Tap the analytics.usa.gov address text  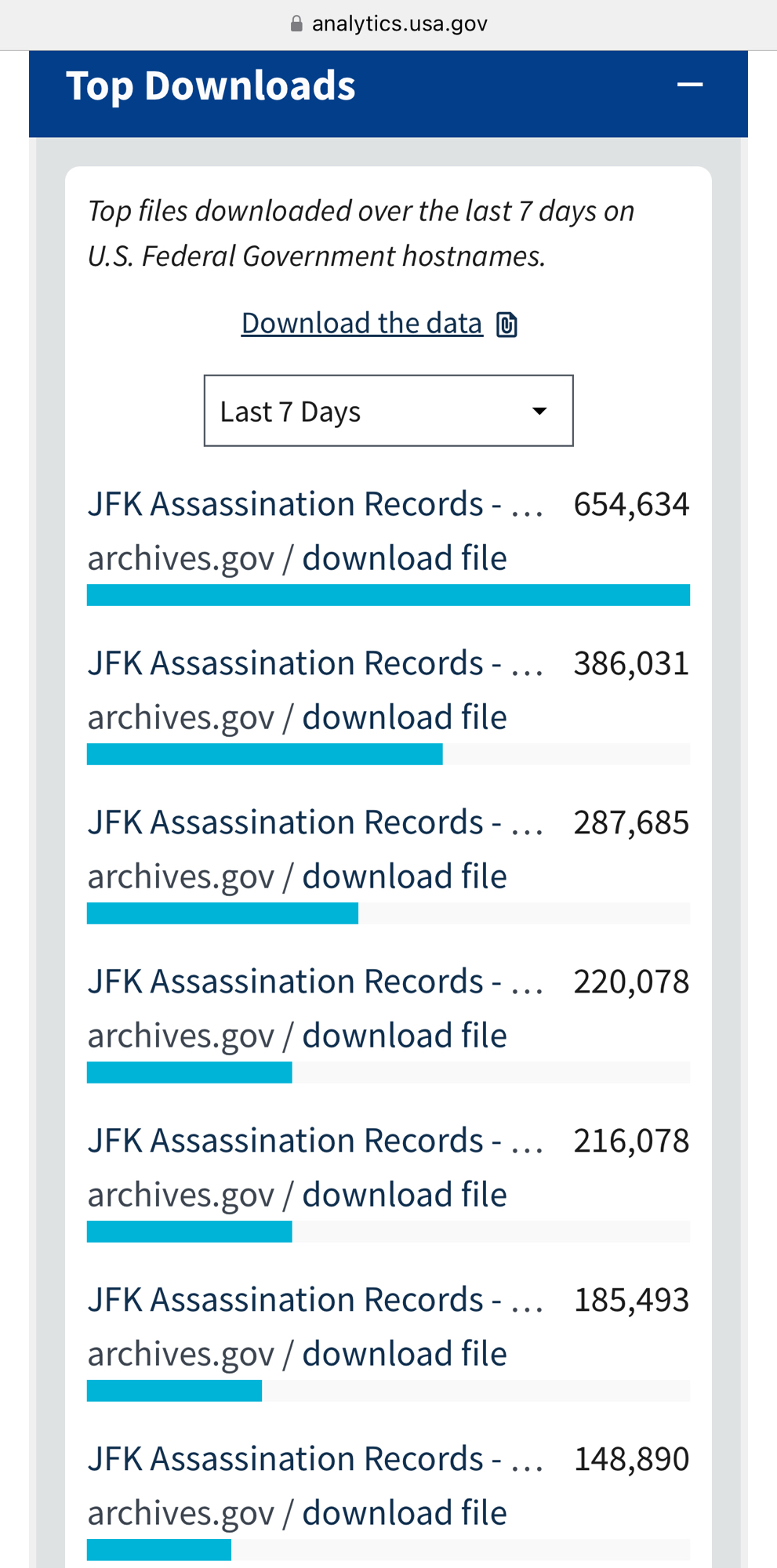click(x=400, y=24)
